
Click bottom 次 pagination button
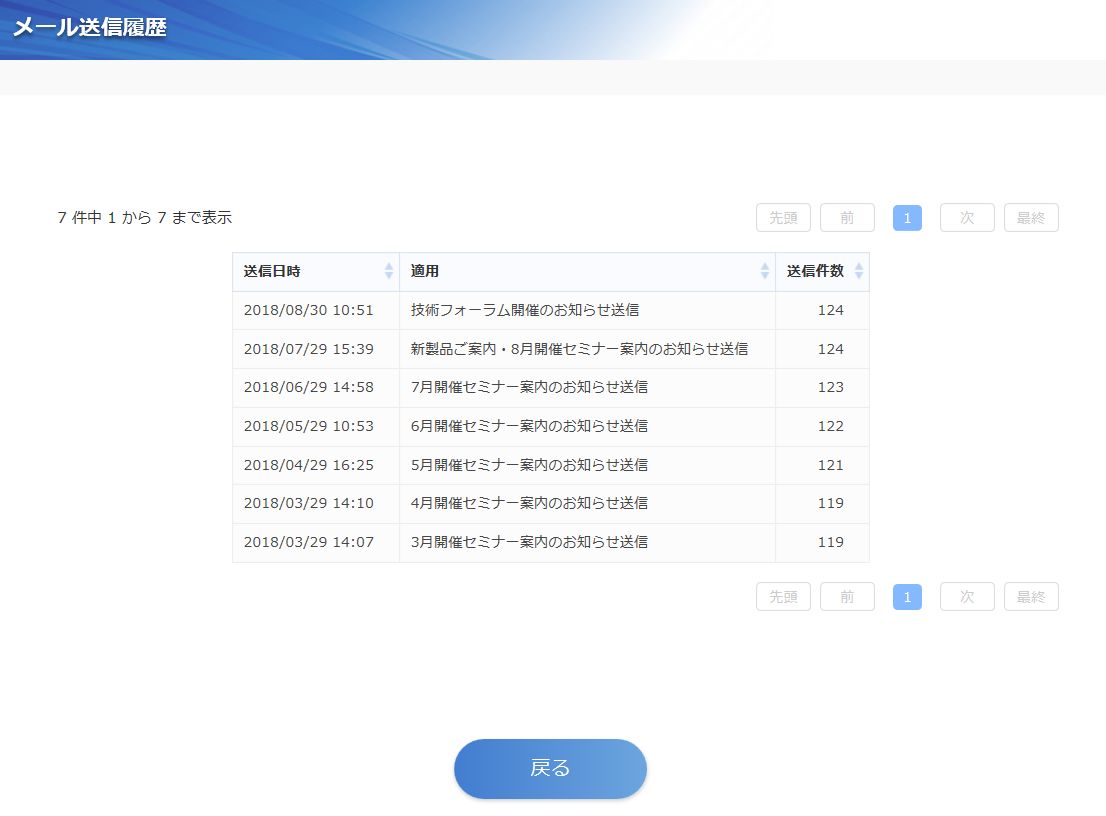coord(967,597)
